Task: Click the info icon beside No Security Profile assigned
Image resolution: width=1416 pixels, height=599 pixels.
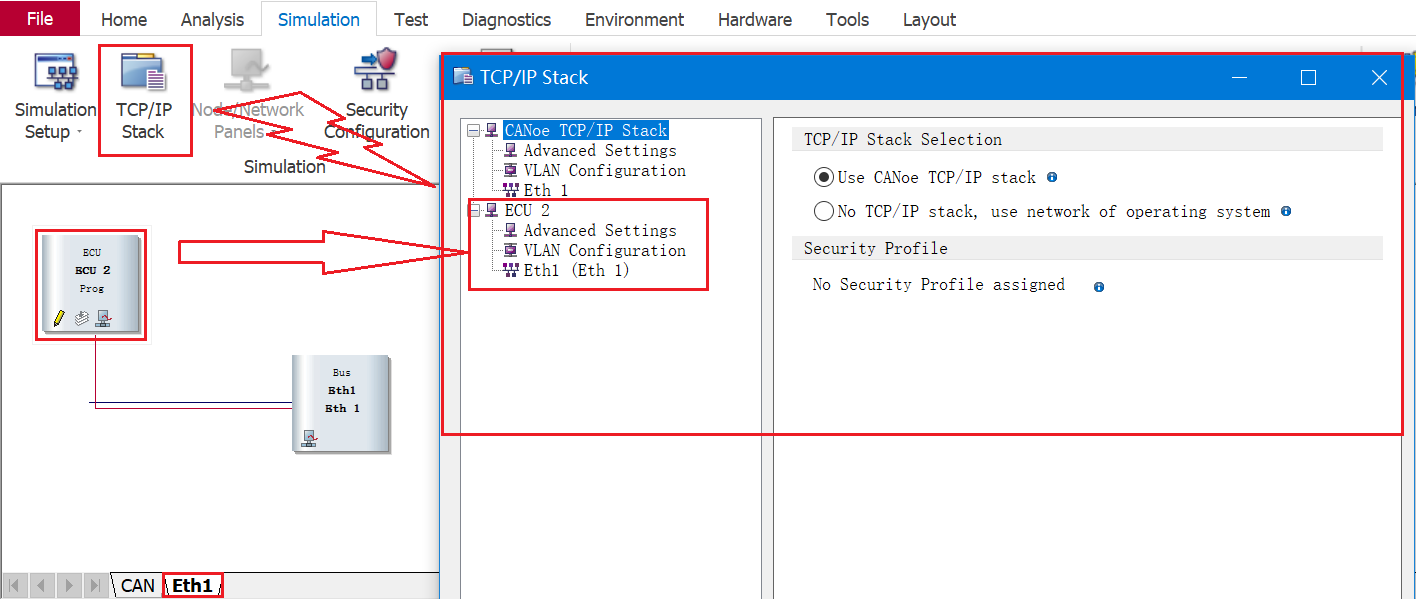Action: 1099,286
